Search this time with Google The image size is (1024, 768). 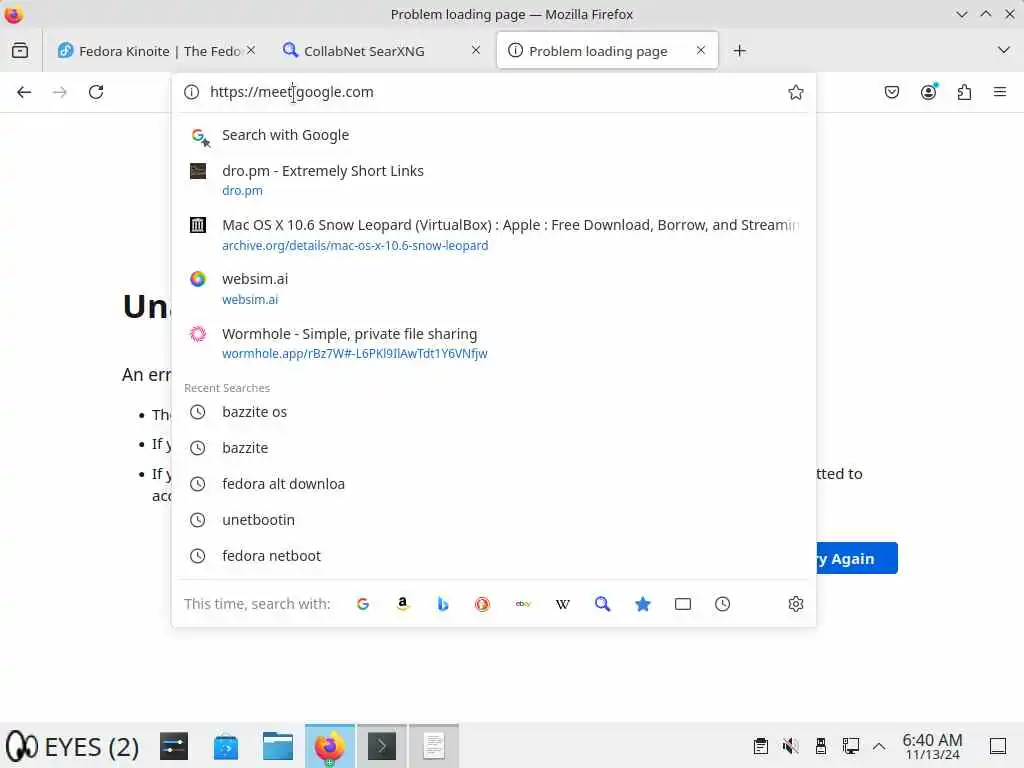click(363, 604)
